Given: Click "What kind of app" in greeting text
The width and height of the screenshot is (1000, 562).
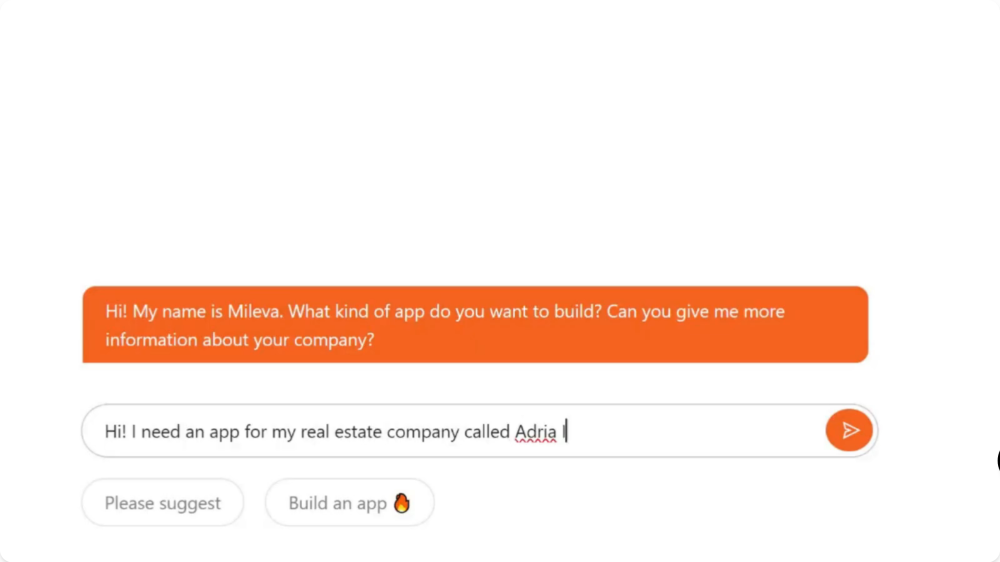Looking at the screenshot, I should pos(357,312).
